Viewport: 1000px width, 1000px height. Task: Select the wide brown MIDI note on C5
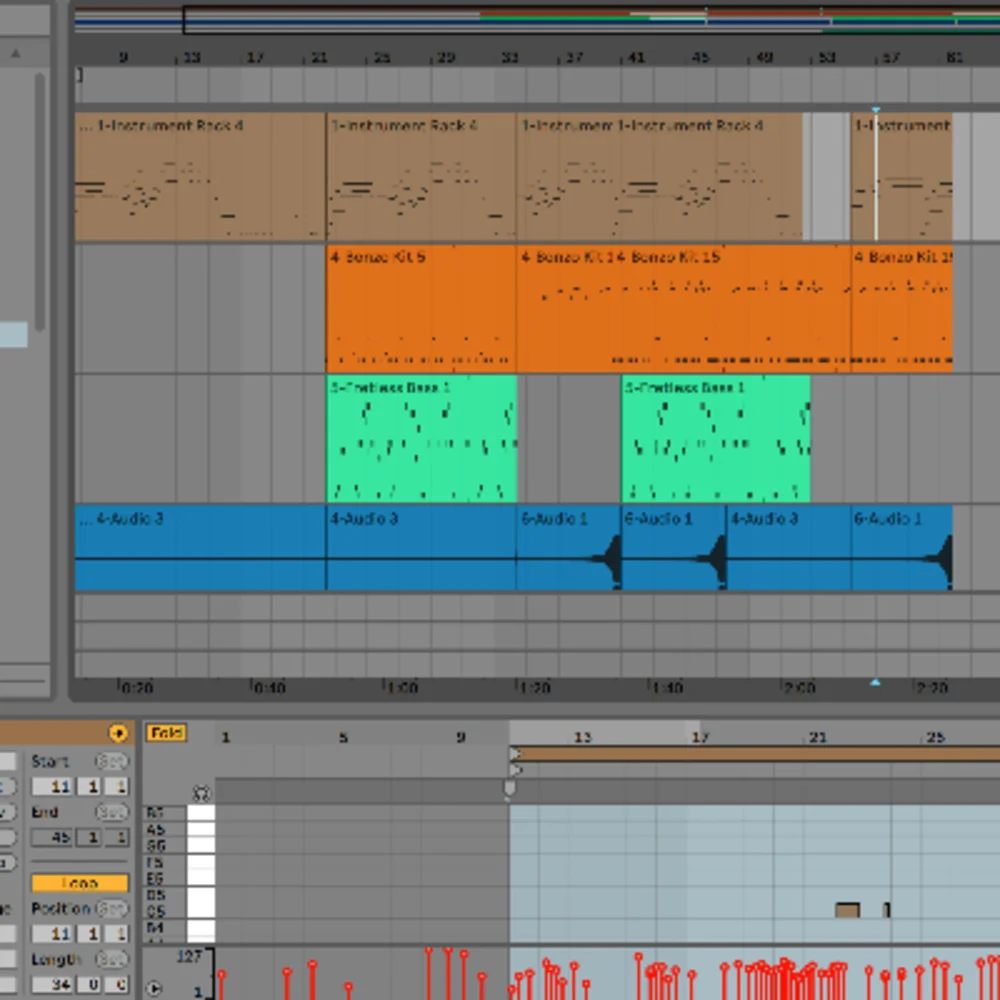[x=848, y=910]
